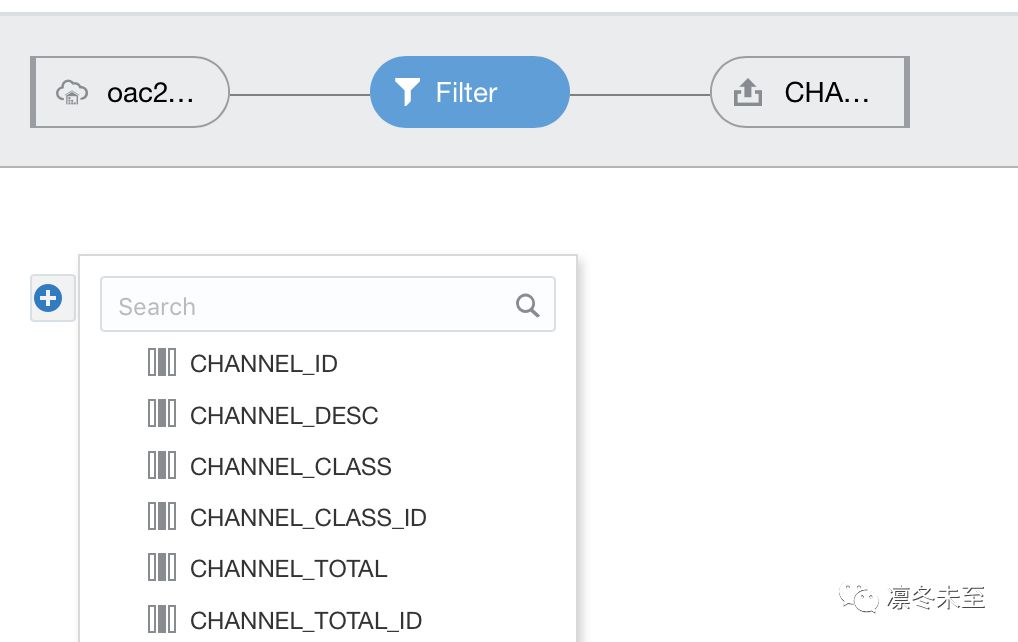Click the magnifying glass search icon
The image size is (1018, 642).
tap(527, 305)
